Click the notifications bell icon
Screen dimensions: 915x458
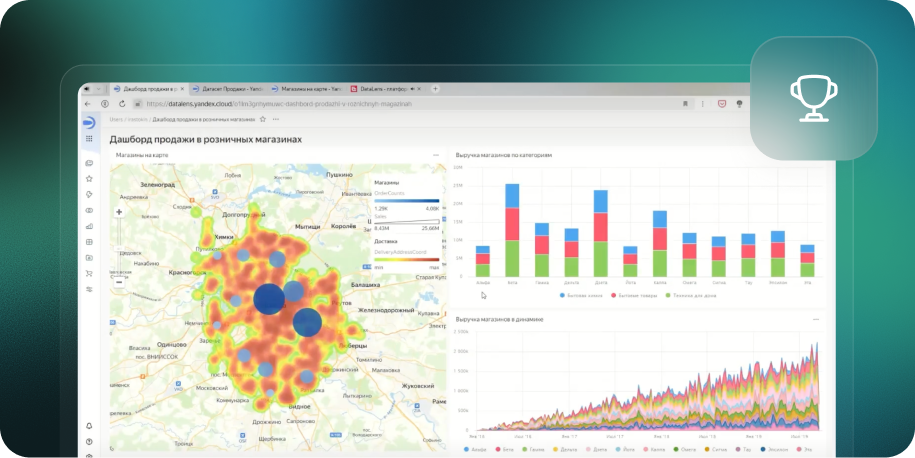[89, 426]
